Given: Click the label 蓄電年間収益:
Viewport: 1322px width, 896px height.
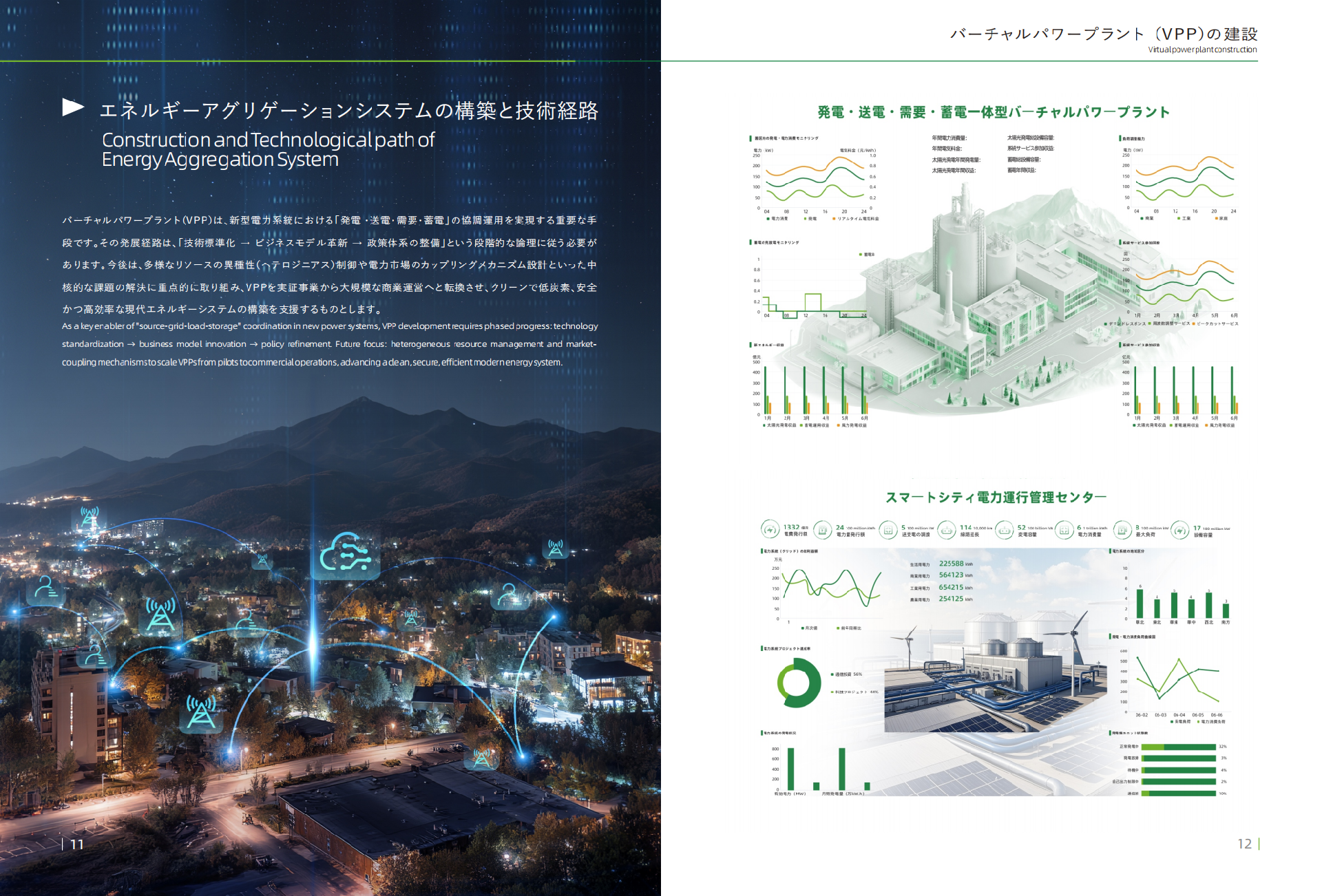Looking at the screenshot, I should coord(1022,170).
